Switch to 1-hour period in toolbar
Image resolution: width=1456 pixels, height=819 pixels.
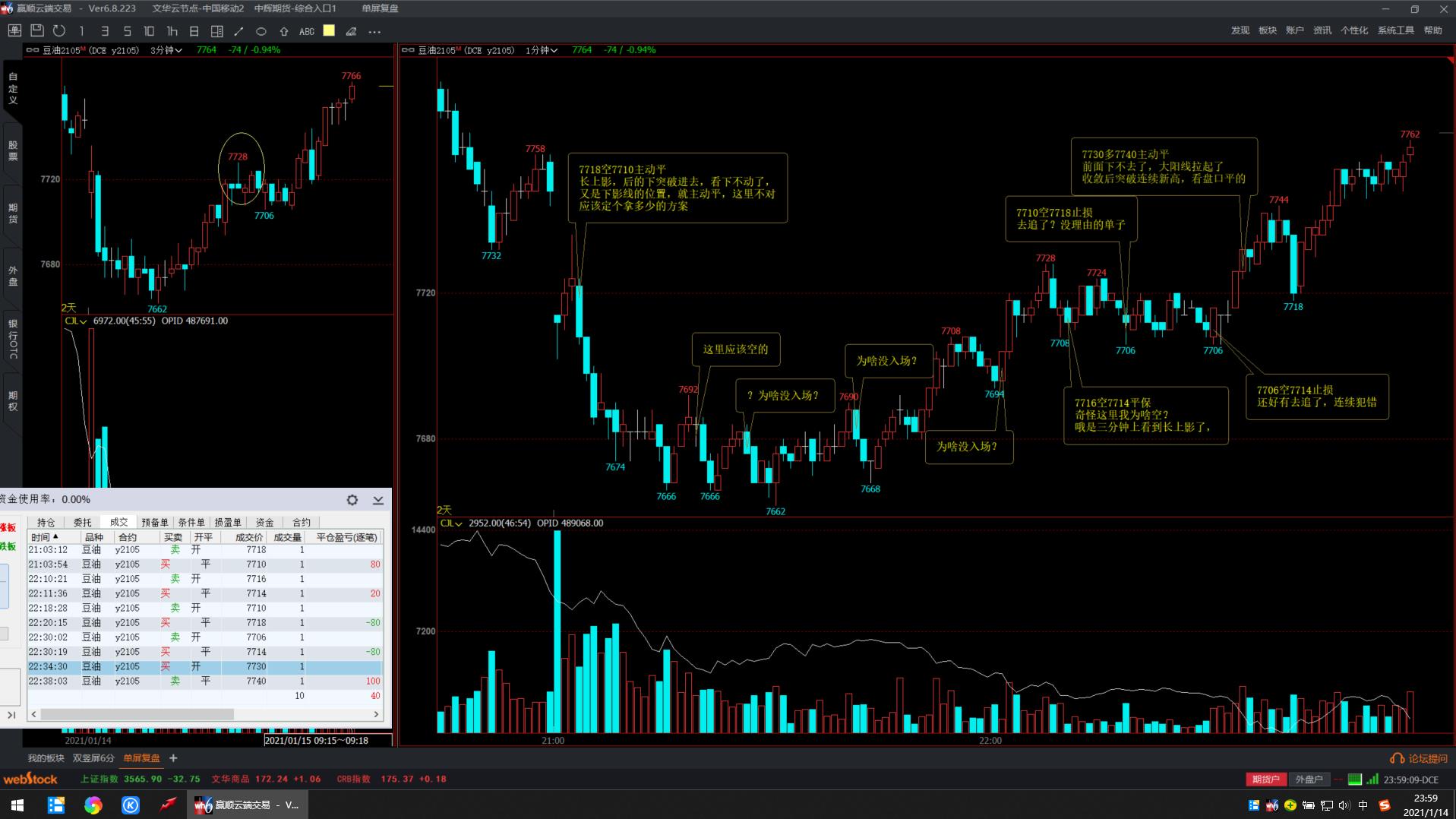(172, 31)
